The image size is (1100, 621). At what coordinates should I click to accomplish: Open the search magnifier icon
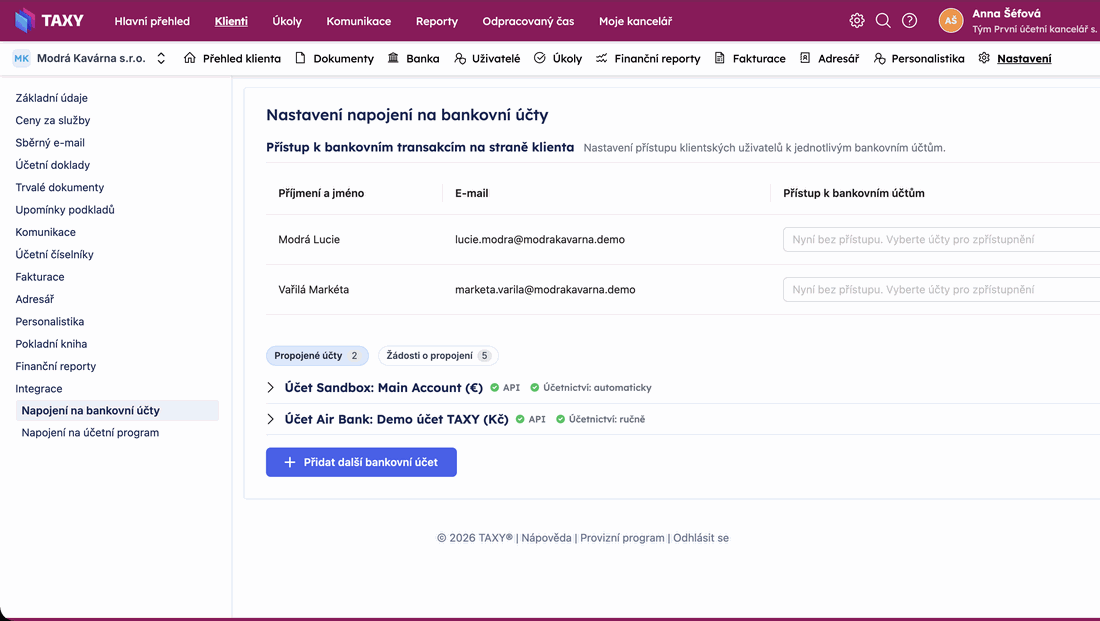883,20
